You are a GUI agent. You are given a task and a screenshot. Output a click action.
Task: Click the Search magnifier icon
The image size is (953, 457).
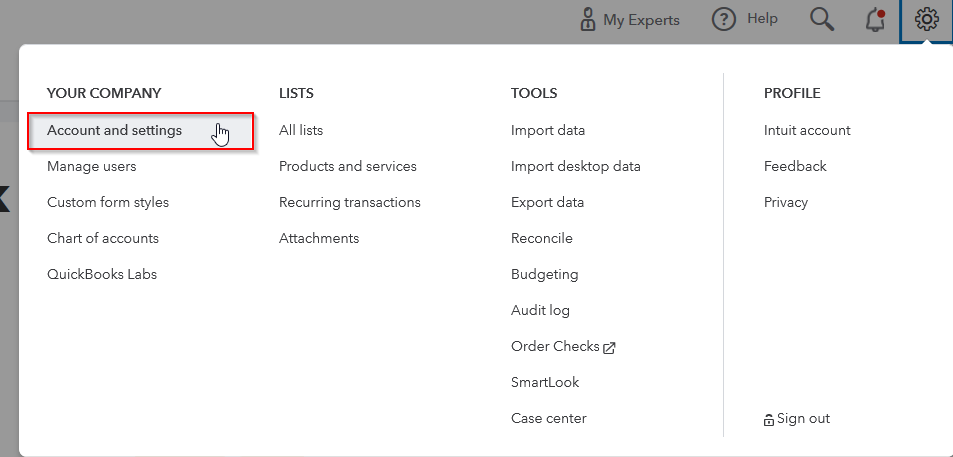[822, 20]
